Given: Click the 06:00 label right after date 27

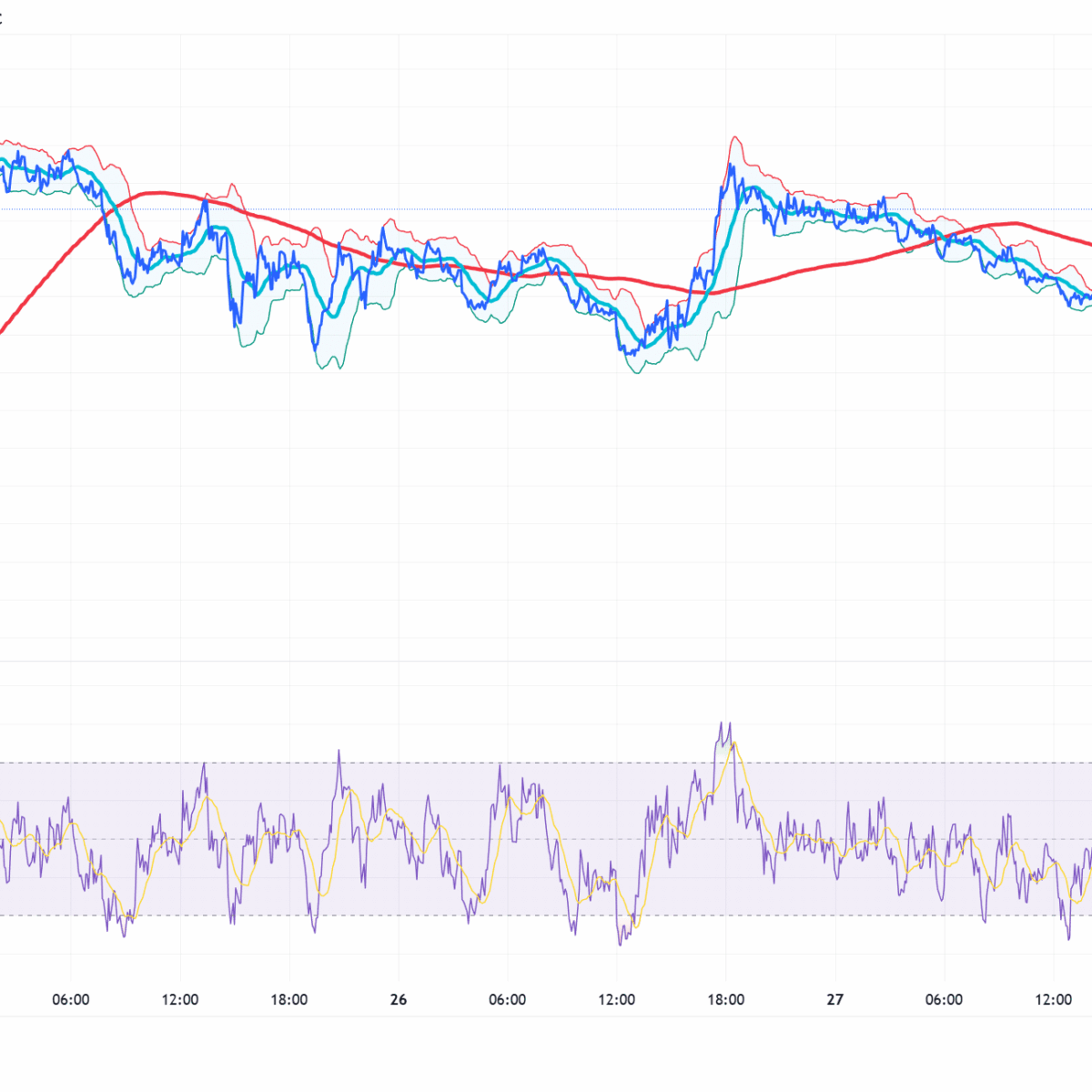Looking at the screenshot, I should tap(944, 999).
